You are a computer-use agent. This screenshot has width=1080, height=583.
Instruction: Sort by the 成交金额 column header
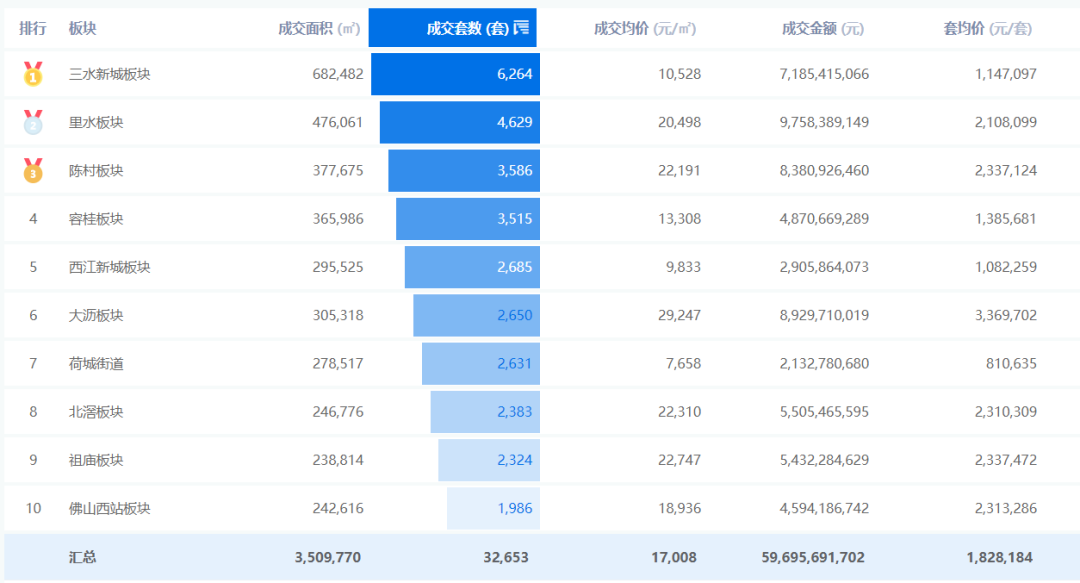tap(822, 28)
